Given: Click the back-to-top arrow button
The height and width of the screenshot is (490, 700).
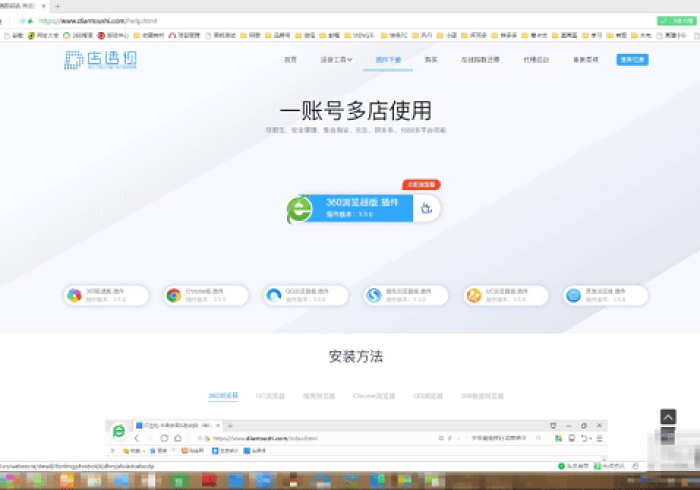Looking at the screenshot, I should coord(668,417).
